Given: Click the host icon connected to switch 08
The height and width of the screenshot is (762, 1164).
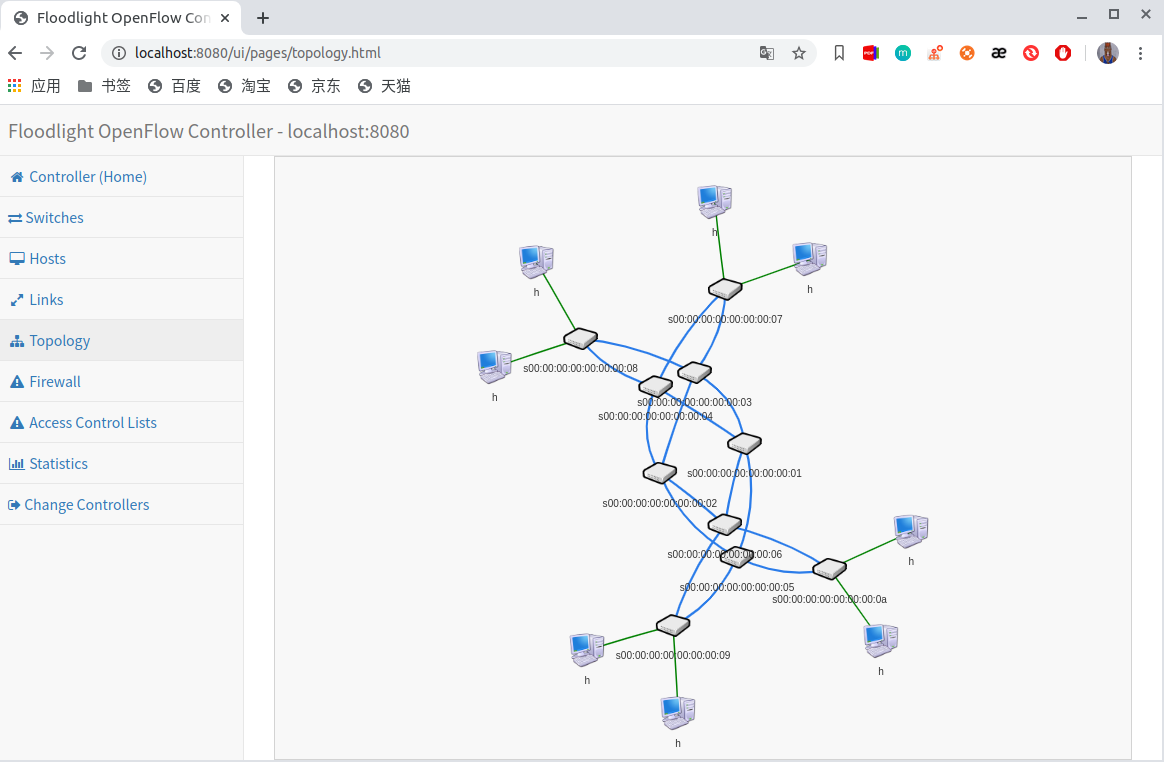Looking at the screenshot, I should (x=494, y=368).
